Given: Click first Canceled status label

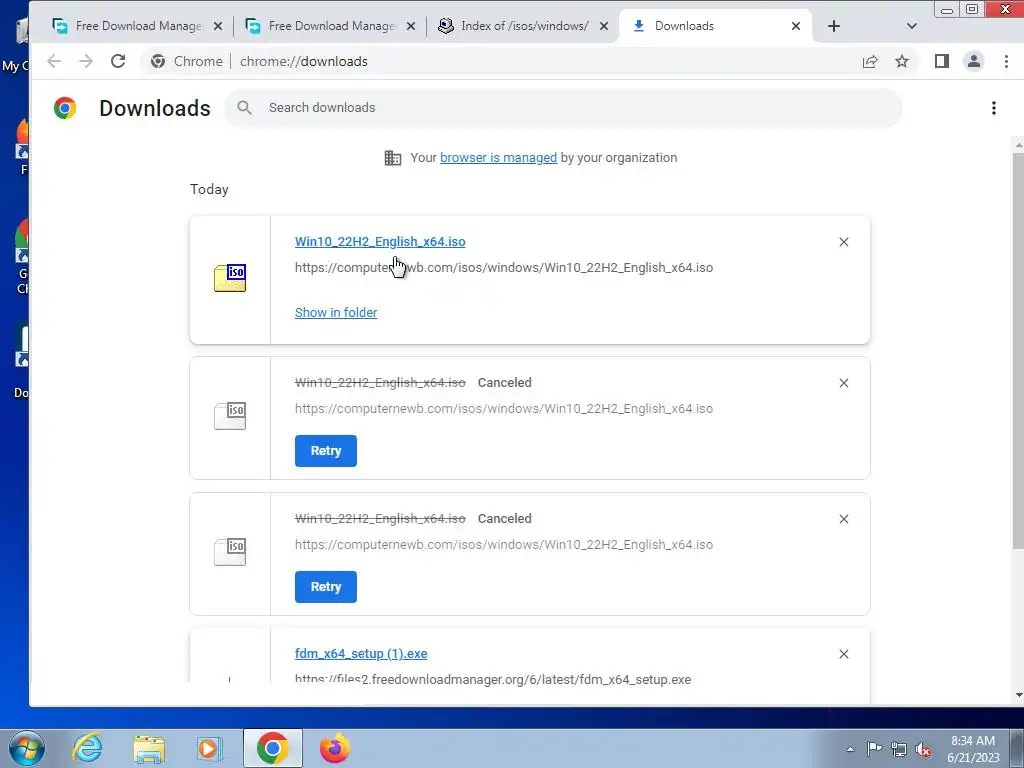Looking at the screenshot, I should [505, 383].
